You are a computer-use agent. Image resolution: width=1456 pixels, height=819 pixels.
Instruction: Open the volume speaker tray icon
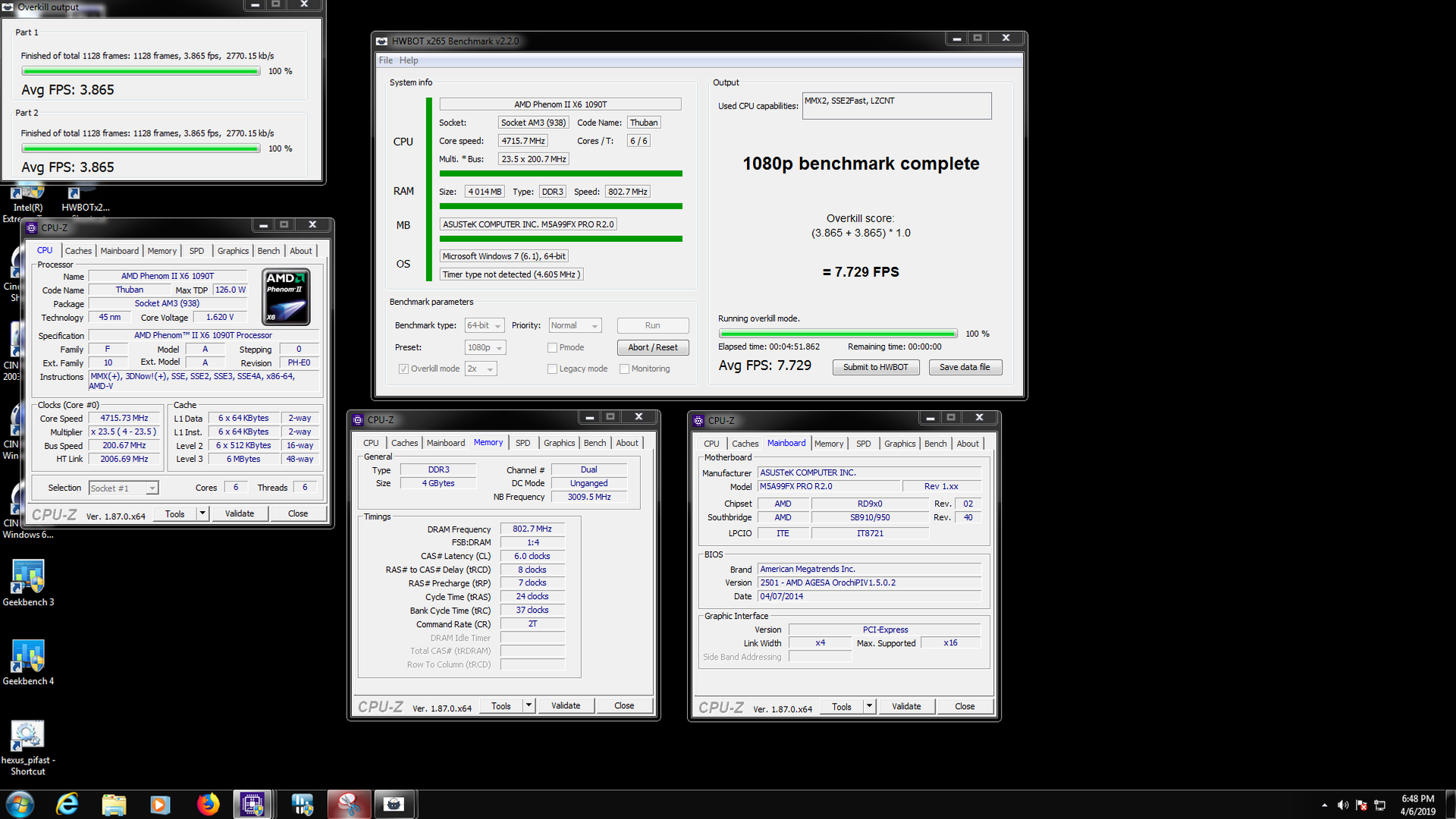[x=1343, y=805]
